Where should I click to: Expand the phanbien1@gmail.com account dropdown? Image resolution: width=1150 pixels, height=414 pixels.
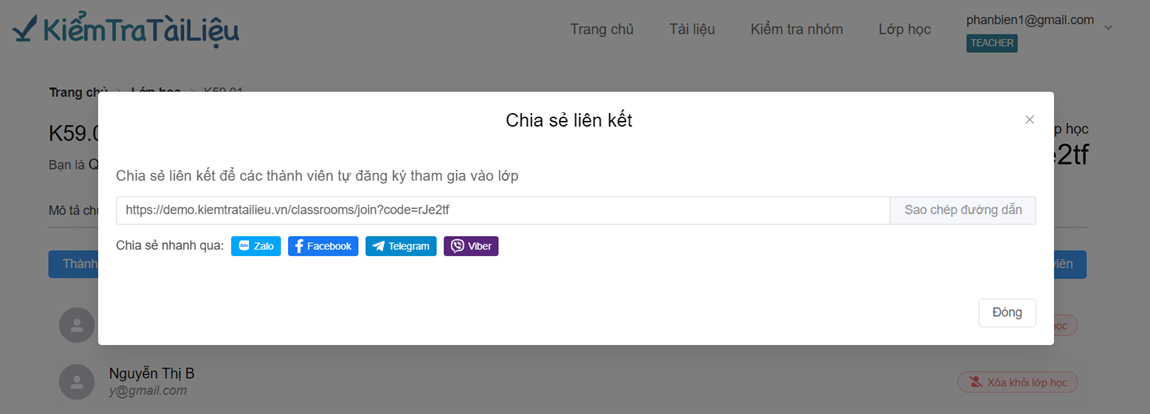(x=1108, y=28)
